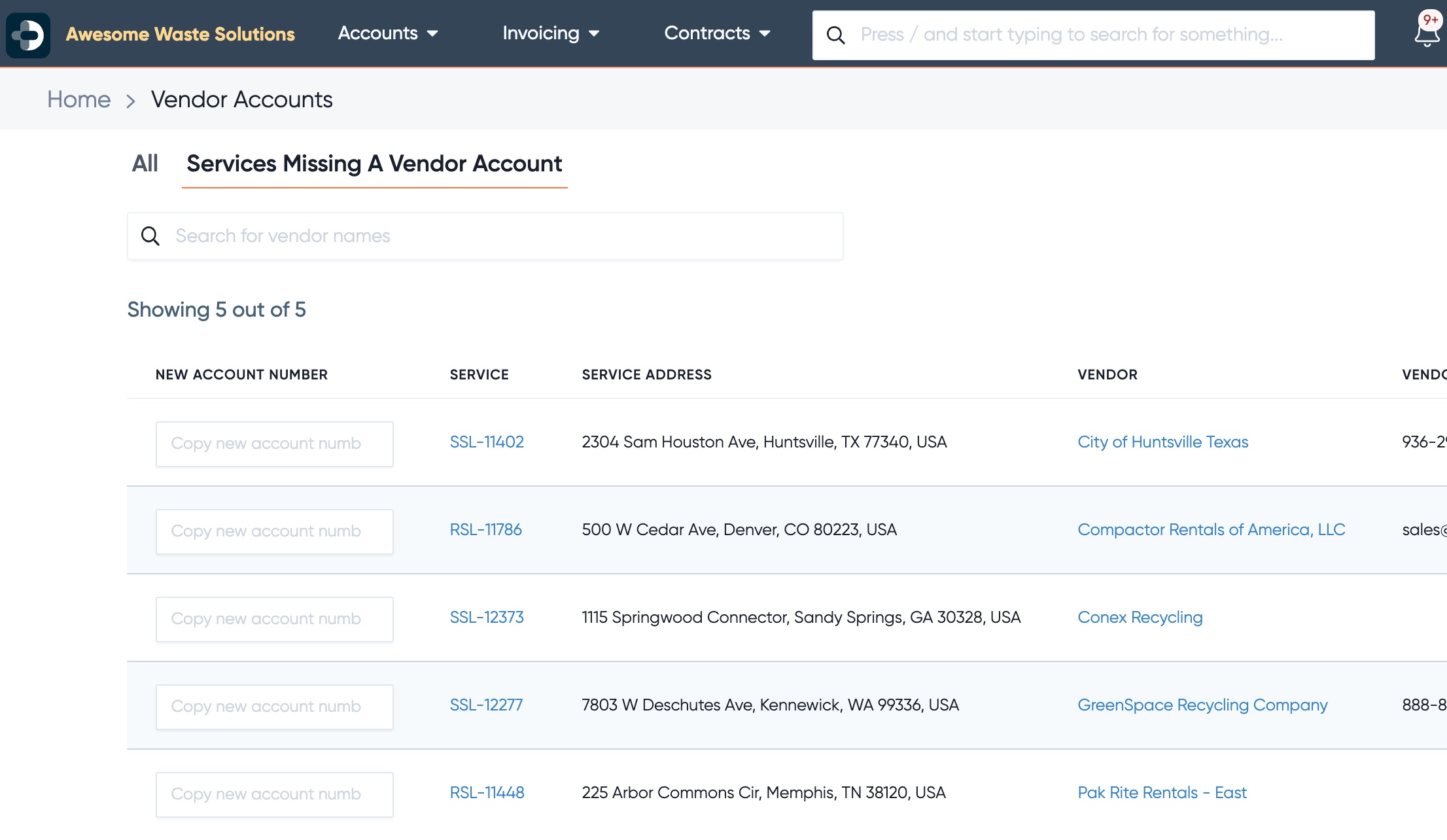Open service RSL-11786
Screen dimensions: 1447x840
point(485,530)
